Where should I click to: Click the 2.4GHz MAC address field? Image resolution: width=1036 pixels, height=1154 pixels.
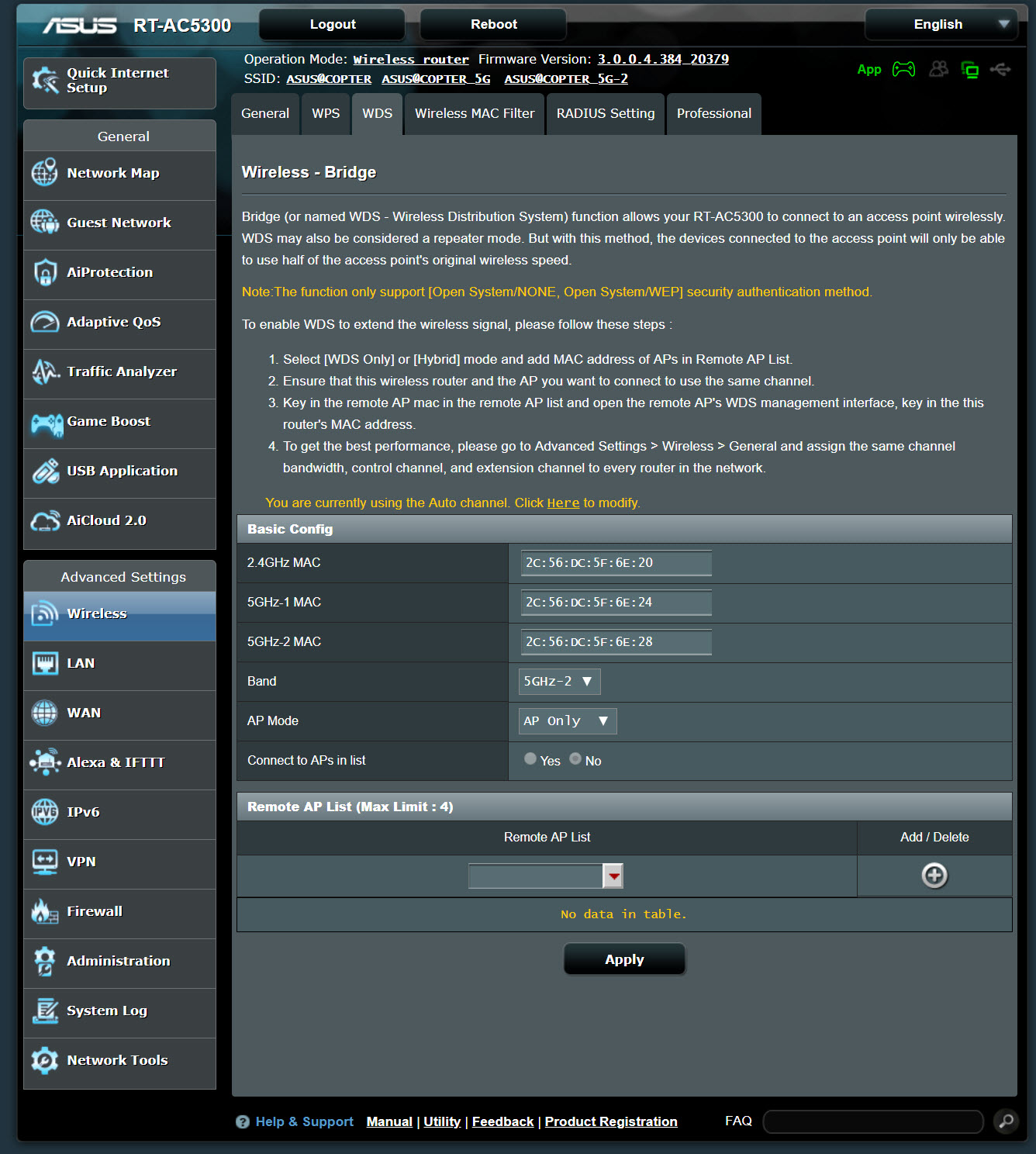pyautogui.click(x=616, y=563)
